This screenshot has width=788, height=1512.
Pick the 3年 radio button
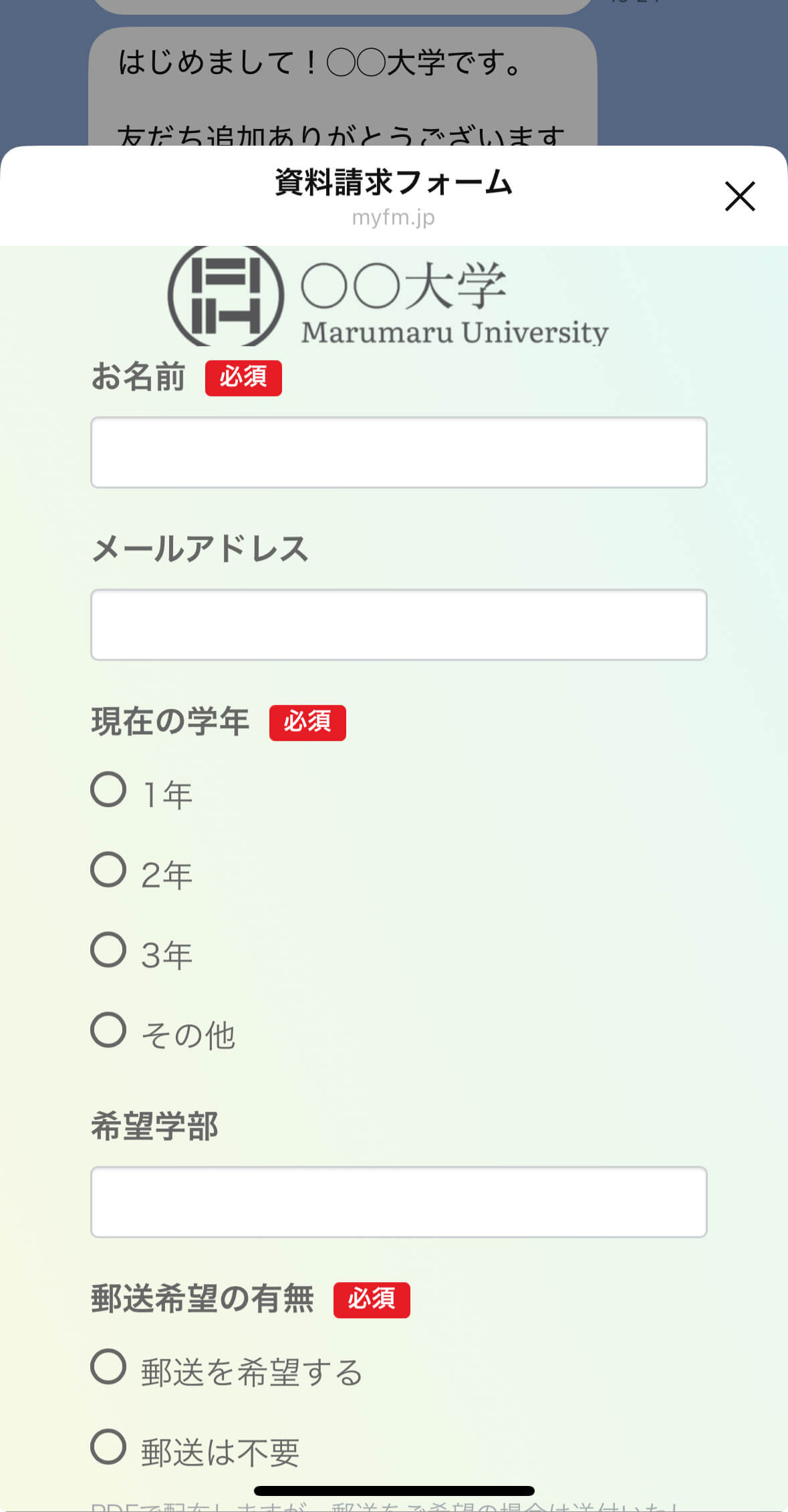pos(108,950)
